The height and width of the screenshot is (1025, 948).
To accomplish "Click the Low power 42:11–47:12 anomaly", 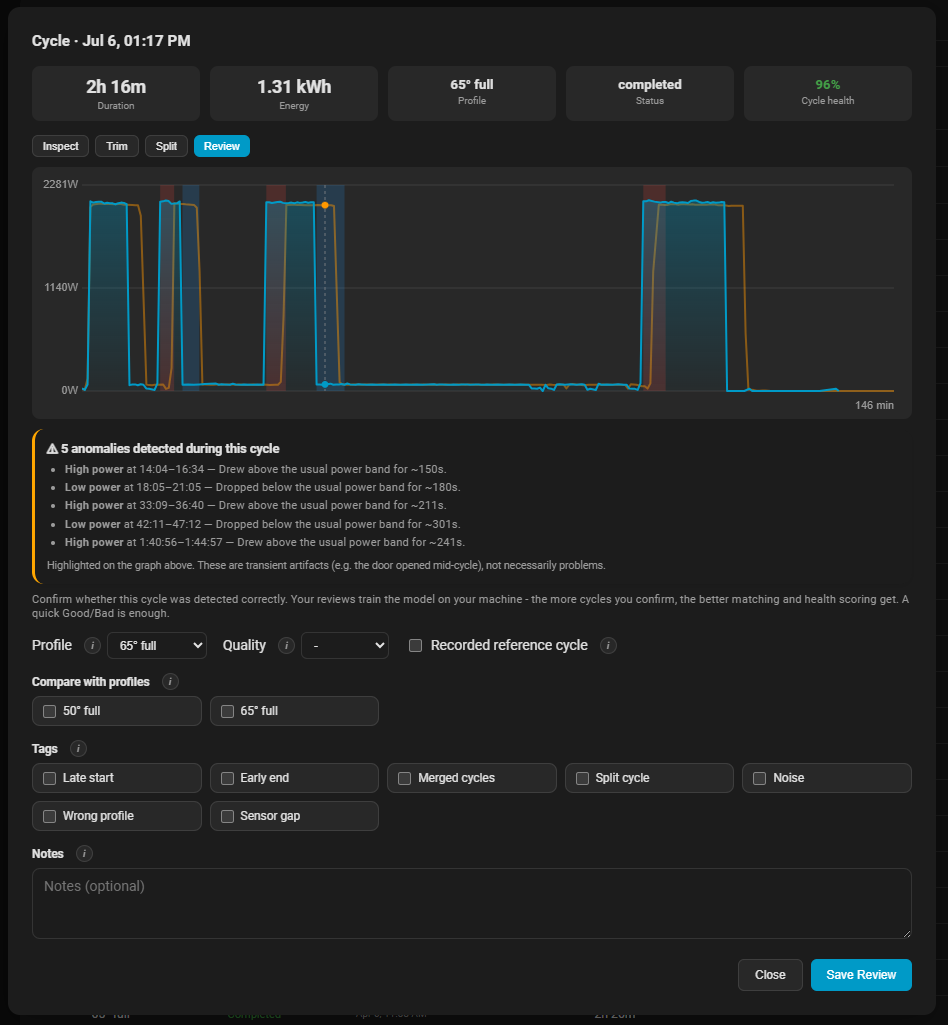I will point(262,524).
